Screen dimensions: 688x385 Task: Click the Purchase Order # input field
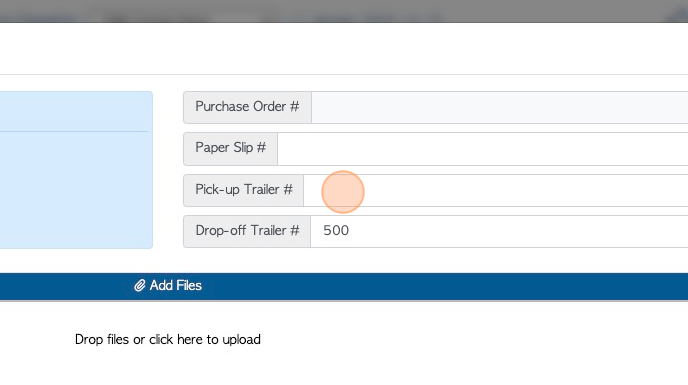click(500, 107)
